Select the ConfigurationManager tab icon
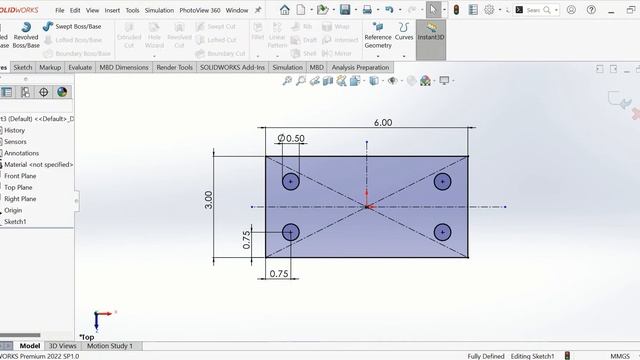640x360 pixels. 25,92
